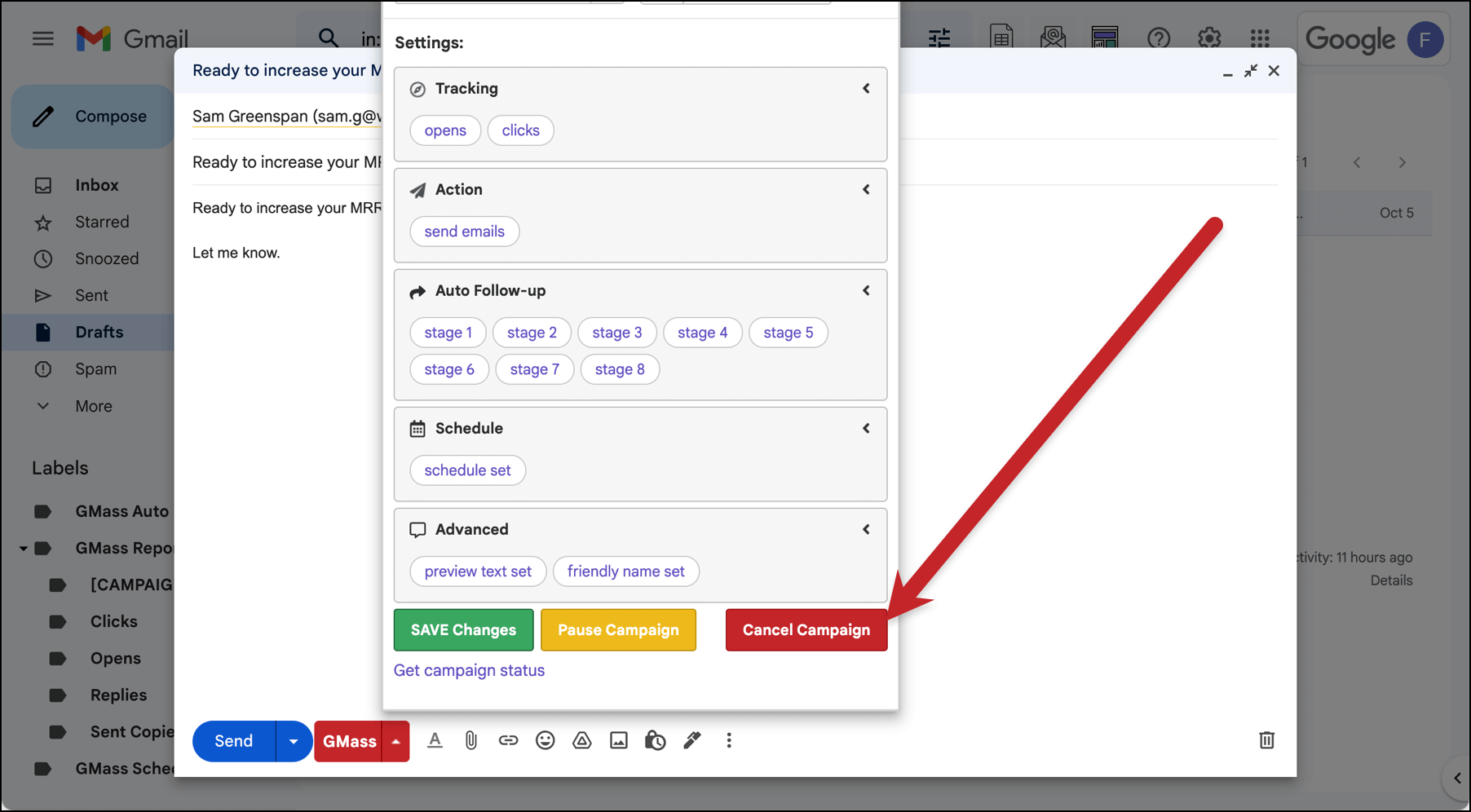This screenshot has width=1471, height=812.
Task: Go to older messages arrow
Action: click(x=1403, y=163)
